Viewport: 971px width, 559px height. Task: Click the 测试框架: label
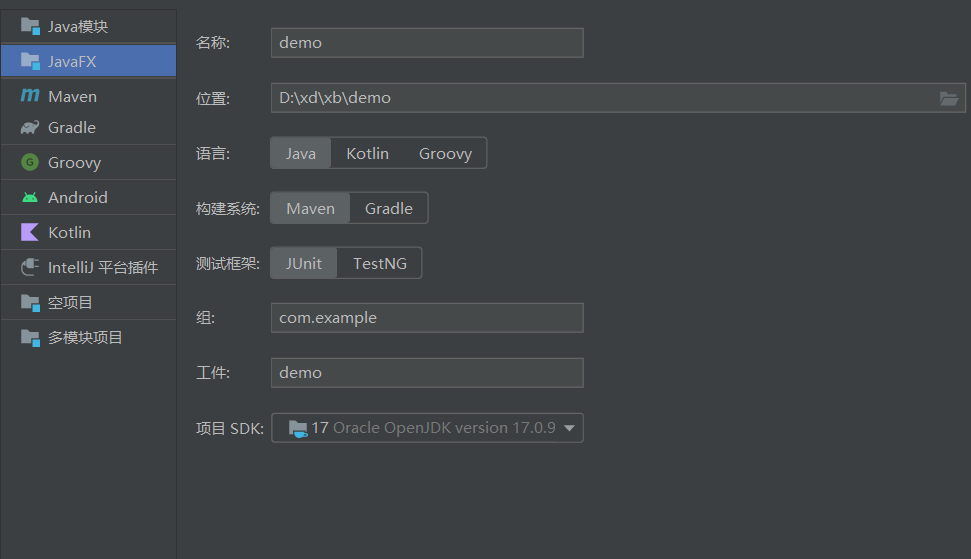pyautogui.click(x=227, y=264)
